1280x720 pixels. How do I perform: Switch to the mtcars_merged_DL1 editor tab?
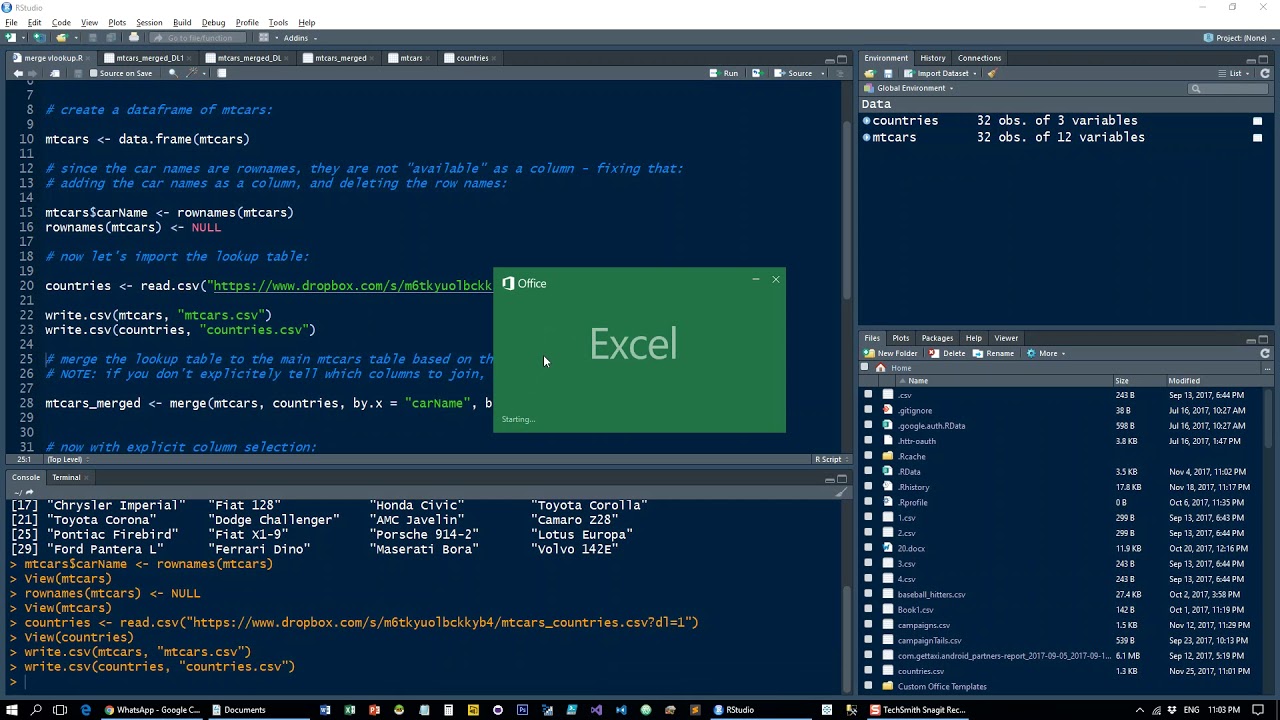point(150,58)
